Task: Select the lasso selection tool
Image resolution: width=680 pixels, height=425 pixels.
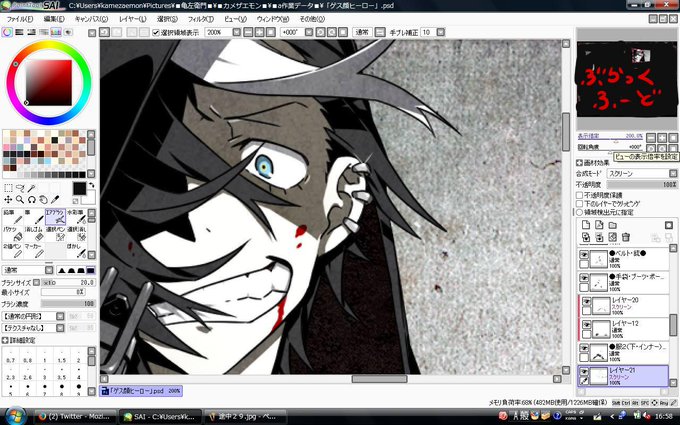Action: pyautogui.click(x=20, y=188)
